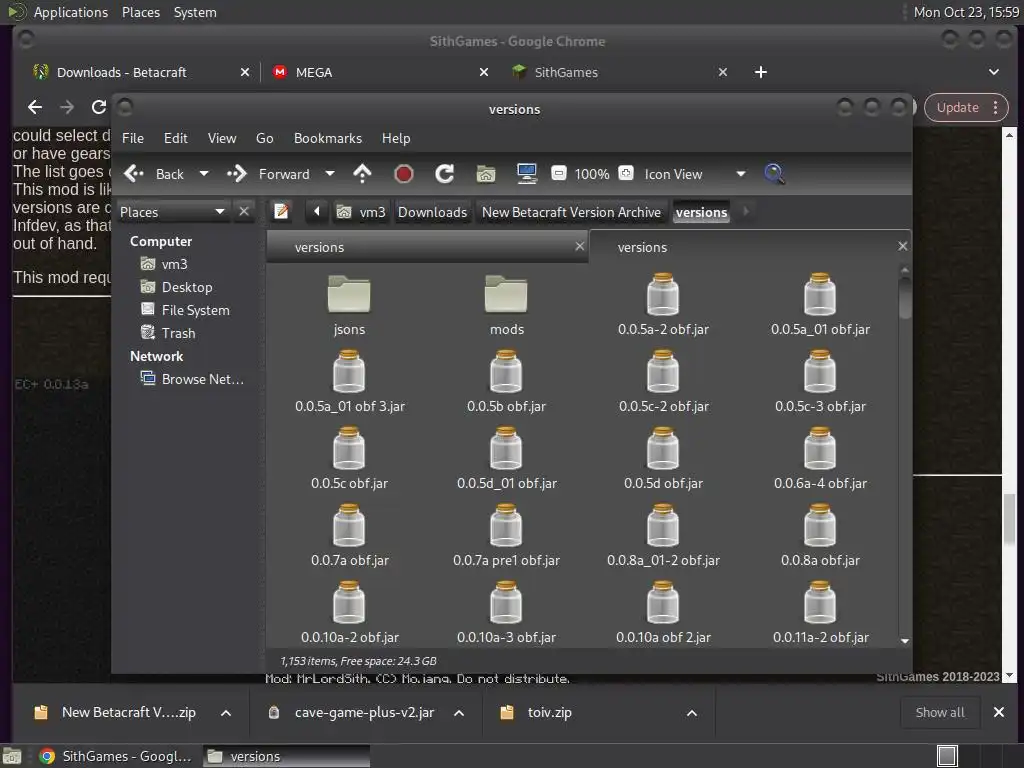Image resolution: width=1024 pixels, height=768 pixels.
Task: Reload the current folder view
Action: 445,174
